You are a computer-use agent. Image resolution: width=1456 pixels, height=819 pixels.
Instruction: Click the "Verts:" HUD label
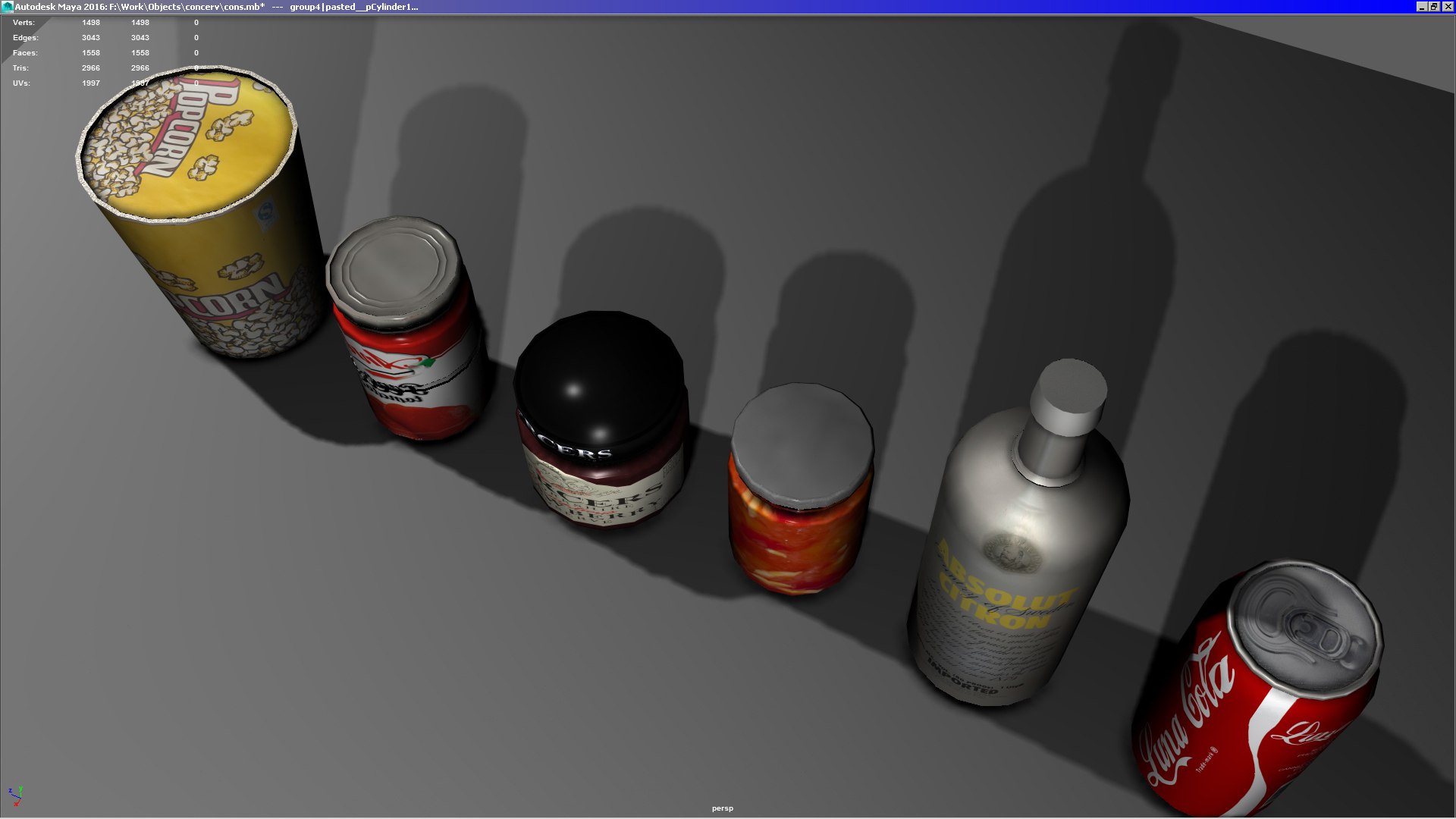[x=24, y=23]
